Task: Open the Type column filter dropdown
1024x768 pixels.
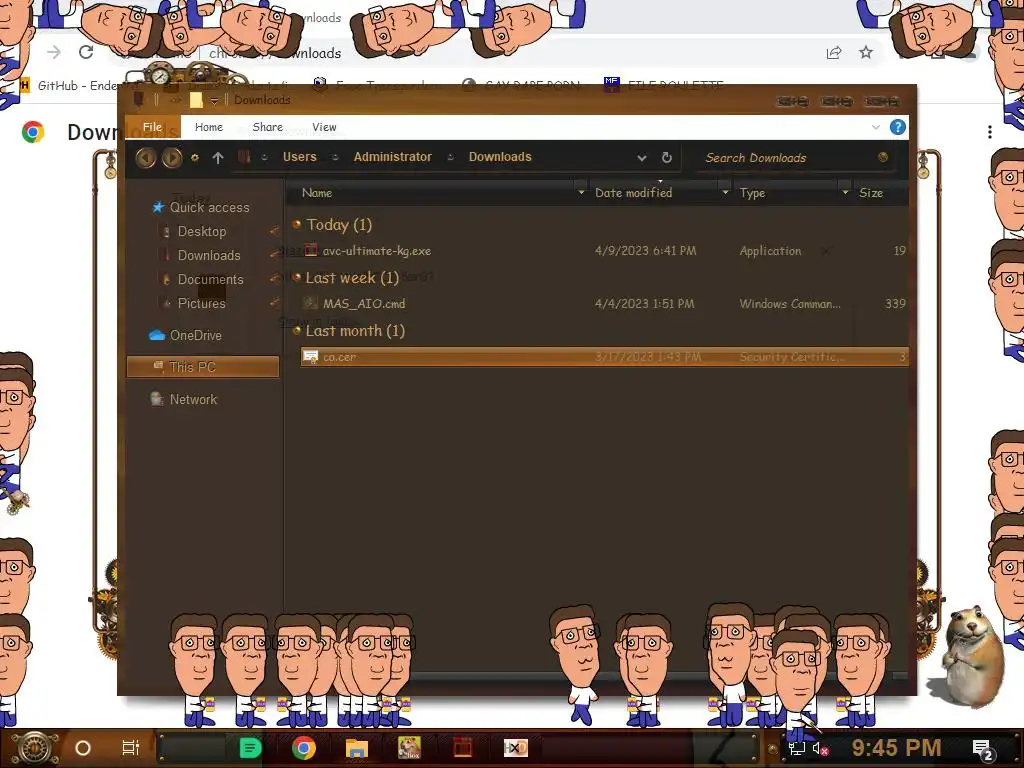Action: click(845, 193)
